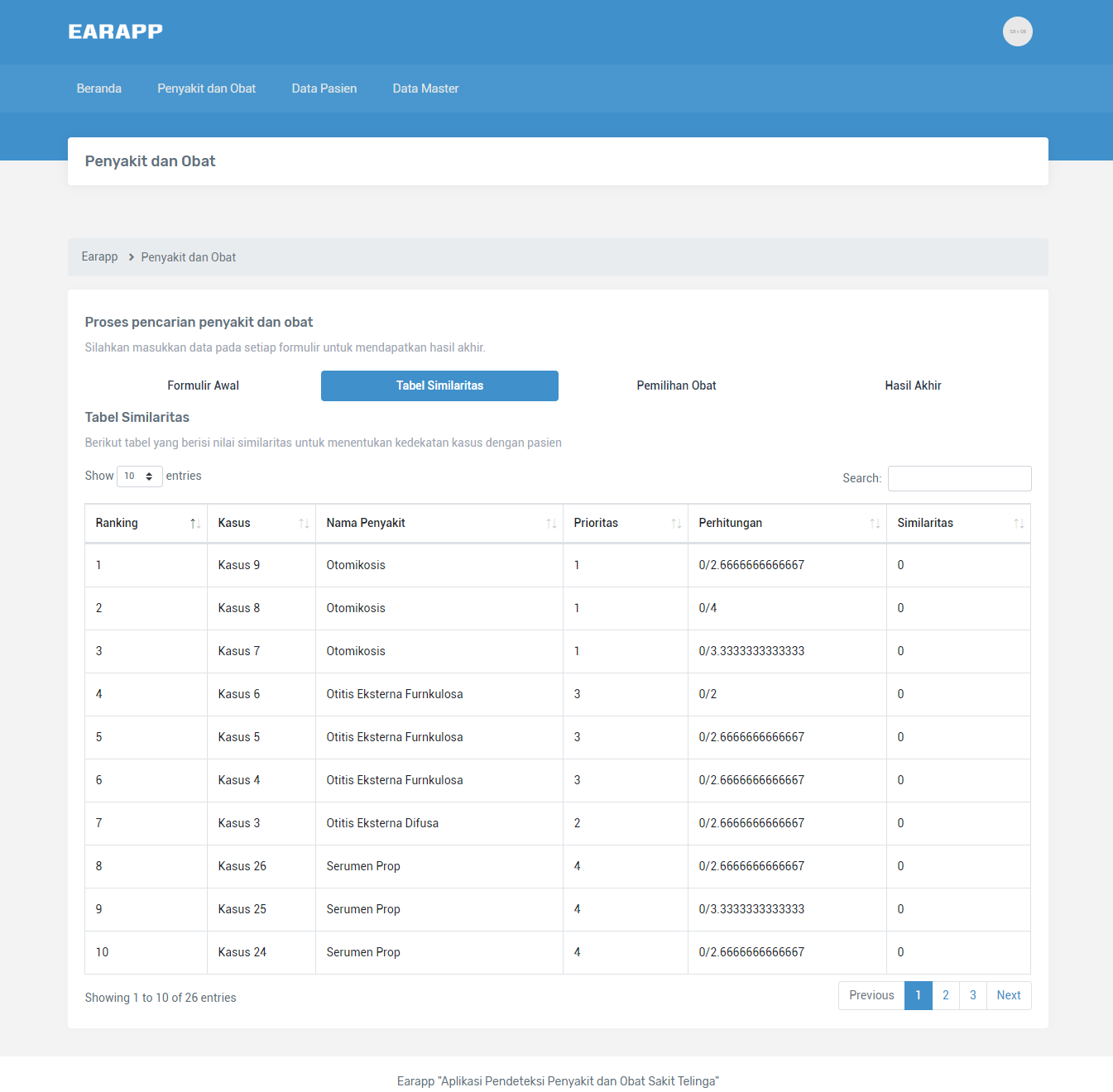Click Earapp breadcrumb link

click(x=99, y=257)
